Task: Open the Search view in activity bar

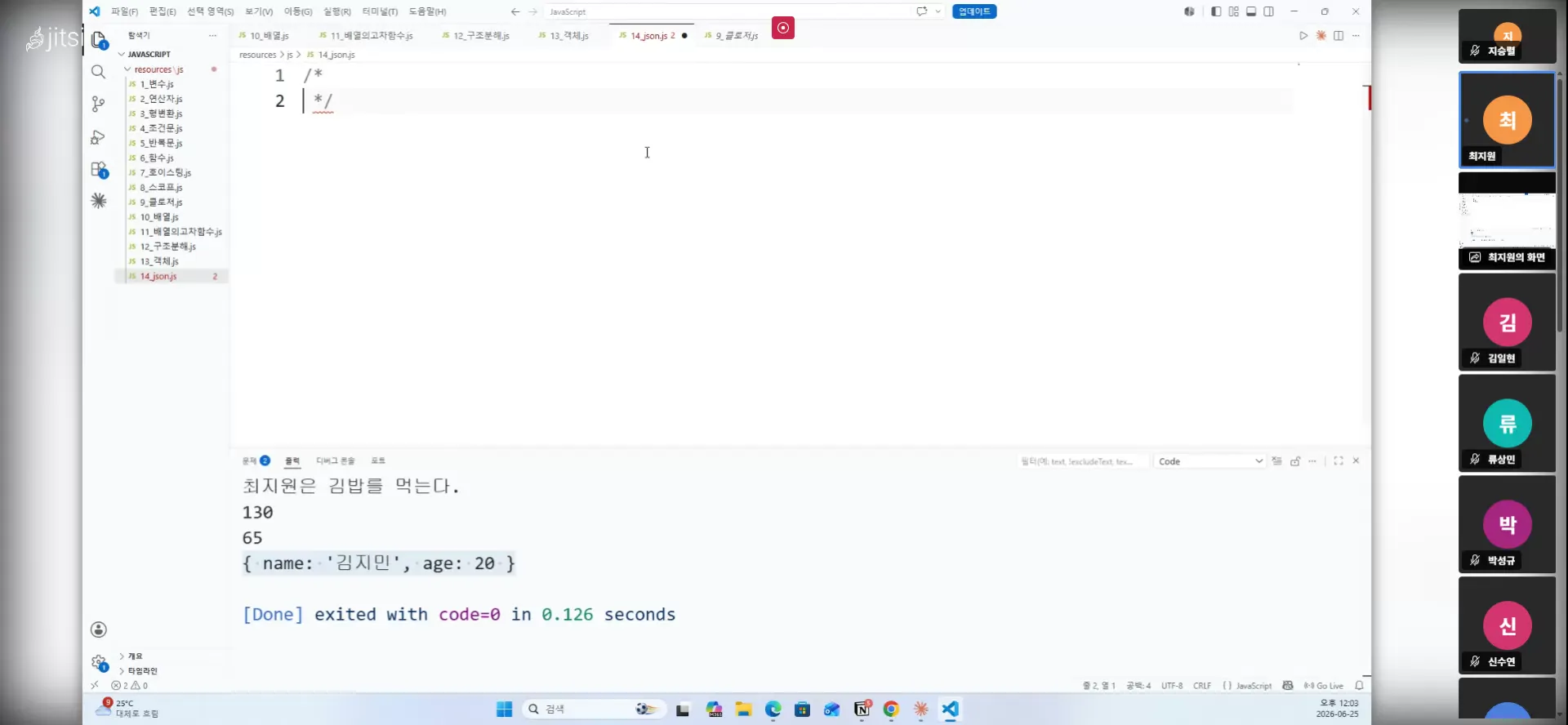Action: pos(99,72)
